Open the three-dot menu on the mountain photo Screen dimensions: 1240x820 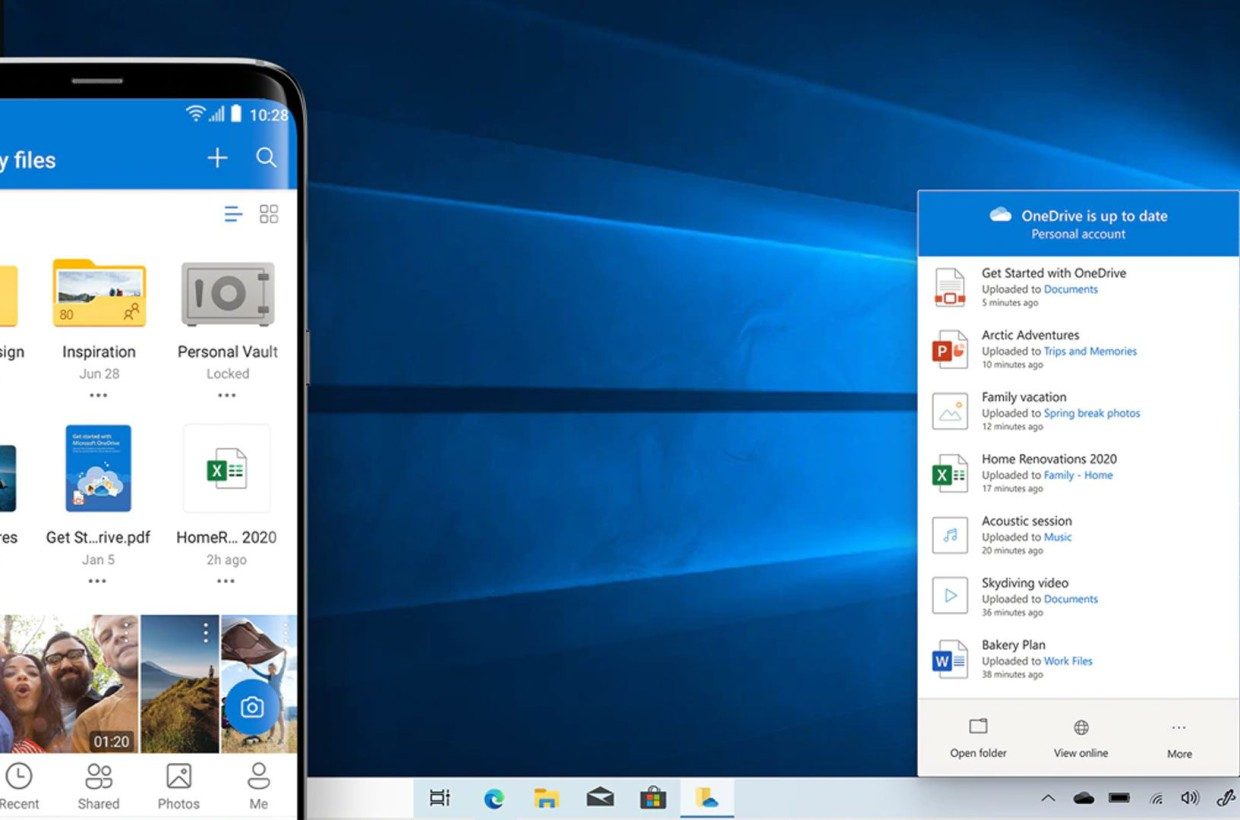point(206,633)
